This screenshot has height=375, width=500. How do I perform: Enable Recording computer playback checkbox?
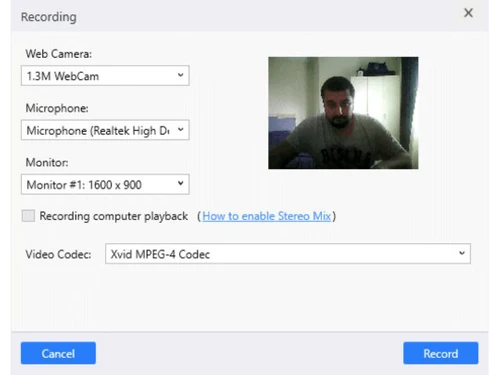point(28,216)
